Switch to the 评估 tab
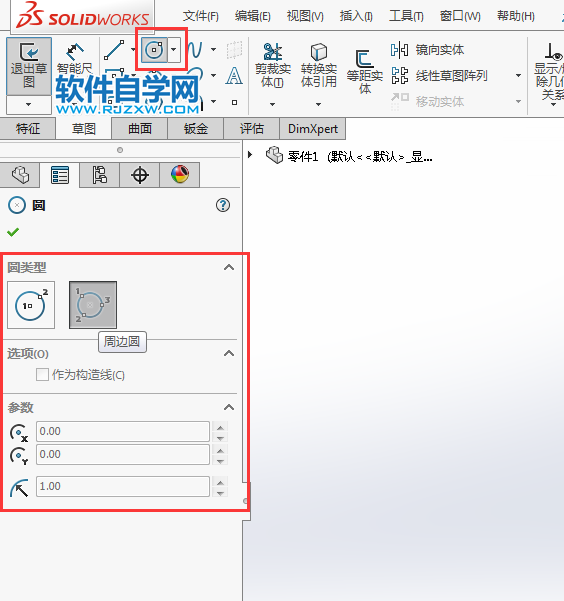564x601 pixels. [252, 128]
